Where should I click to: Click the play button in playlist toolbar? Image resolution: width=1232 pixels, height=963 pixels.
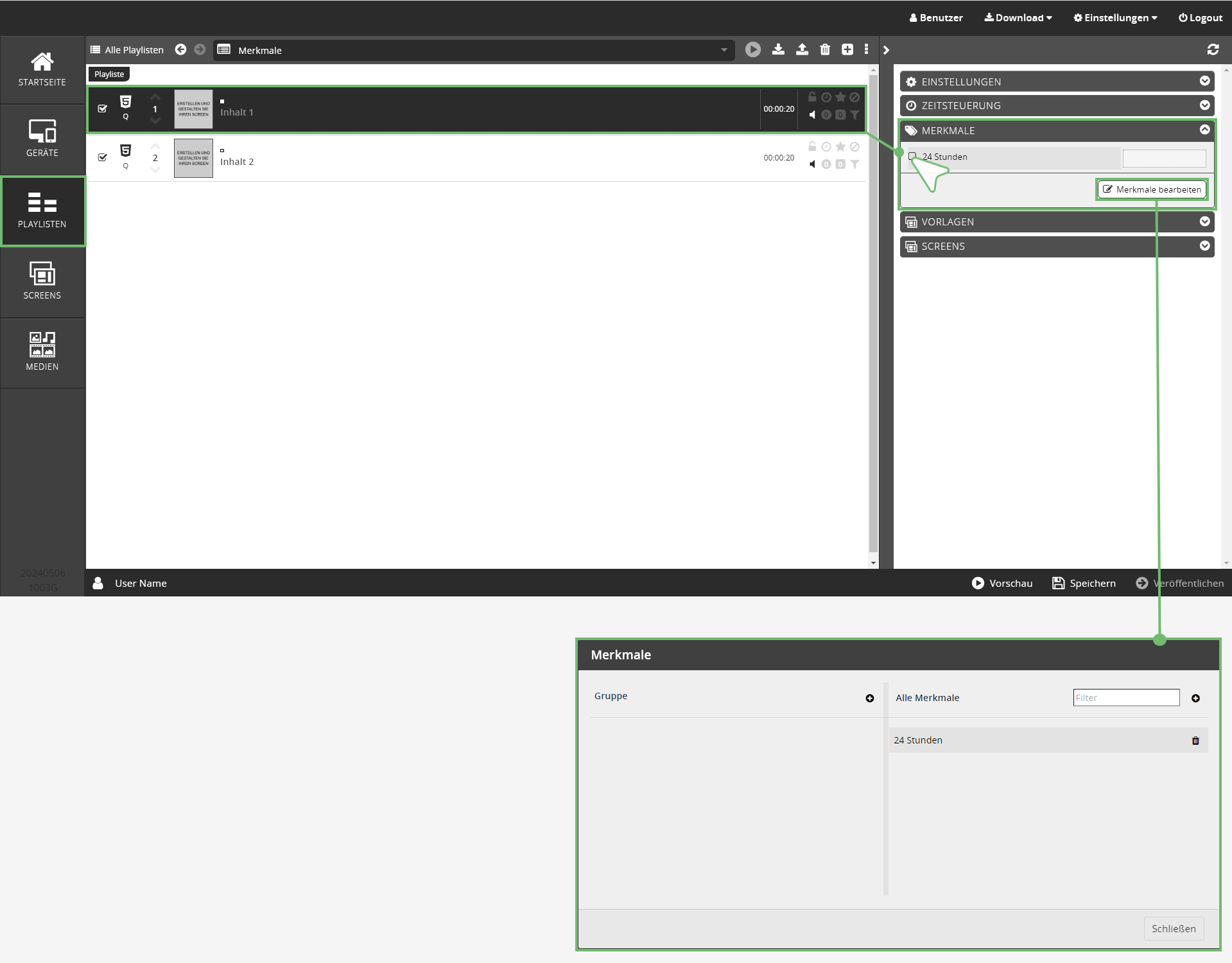(752, 49)
